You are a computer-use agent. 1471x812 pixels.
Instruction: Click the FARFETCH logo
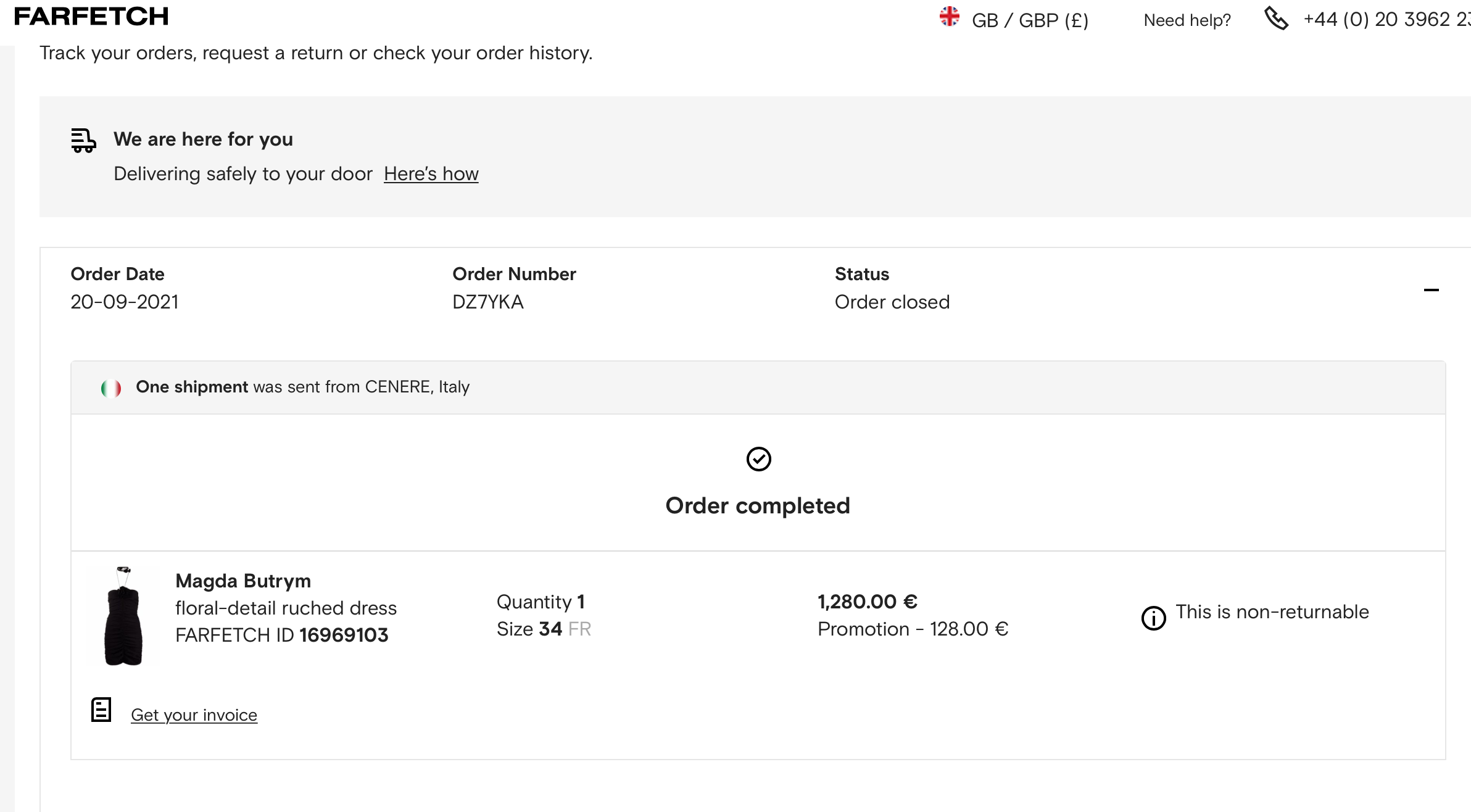pos(91,17)
